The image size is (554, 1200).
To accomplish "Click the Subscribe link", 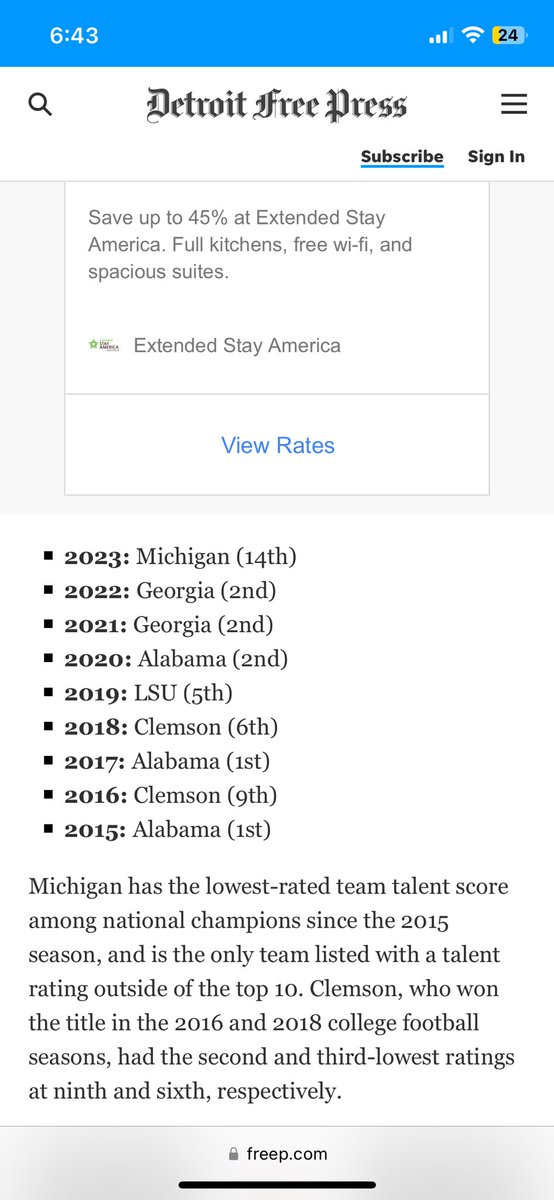I will coord(402,156).
